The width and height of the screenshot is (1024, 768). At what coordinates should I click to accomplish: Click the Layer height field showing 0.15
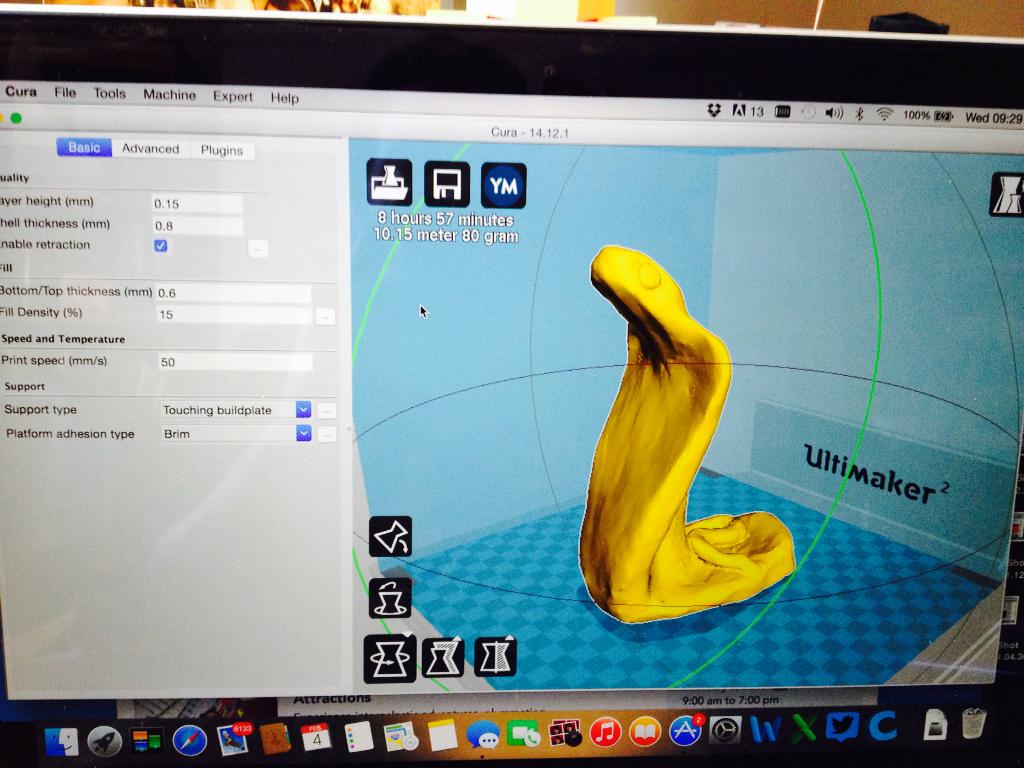pyautogui.click(x=197, y=204)
